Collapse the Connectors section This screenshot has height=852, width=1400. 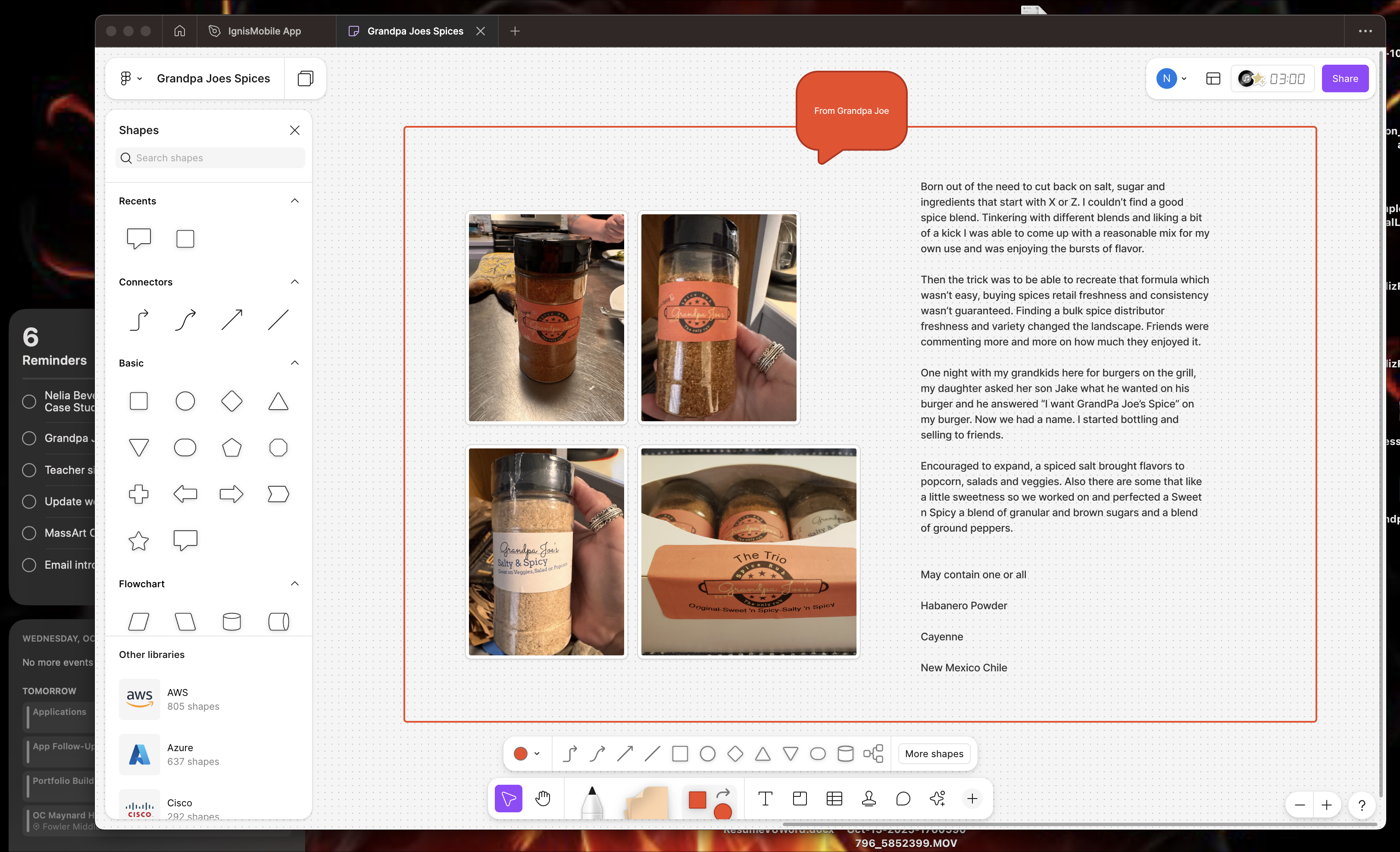click(x=294, y=282)
